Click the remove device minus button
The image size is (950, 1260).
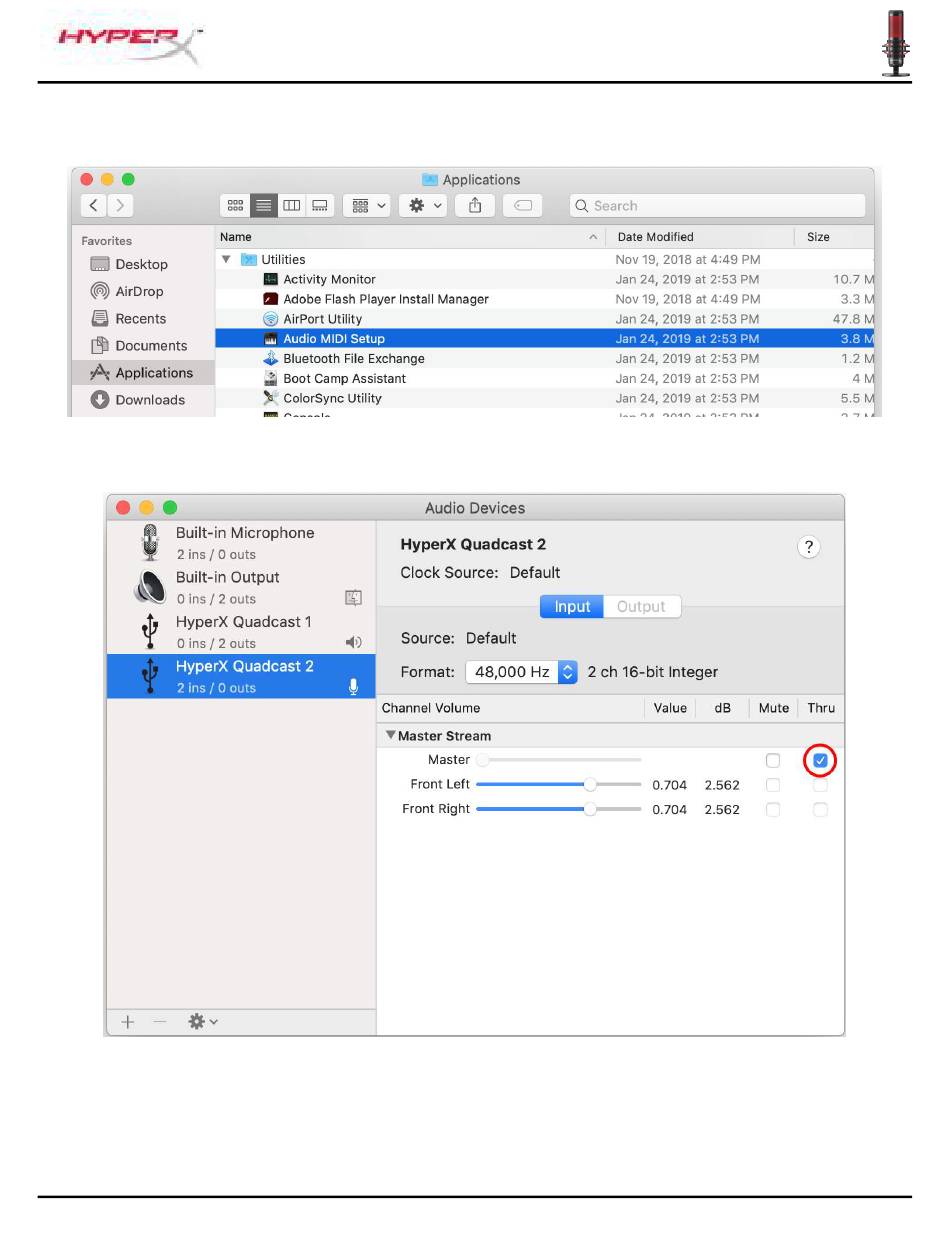tap(159, 1021)
